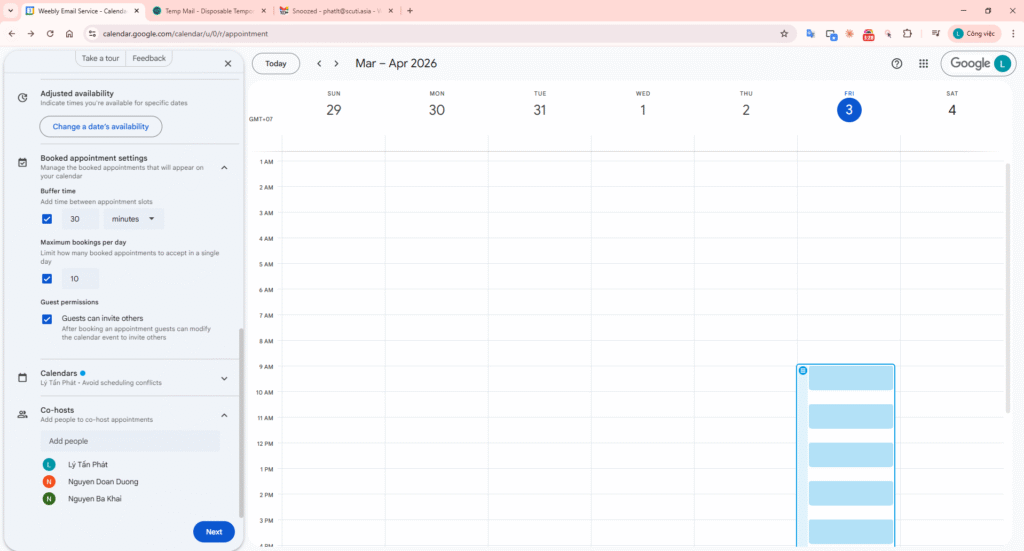Click Change a date's availability button
1024x551 pixels.
point(101,127)
